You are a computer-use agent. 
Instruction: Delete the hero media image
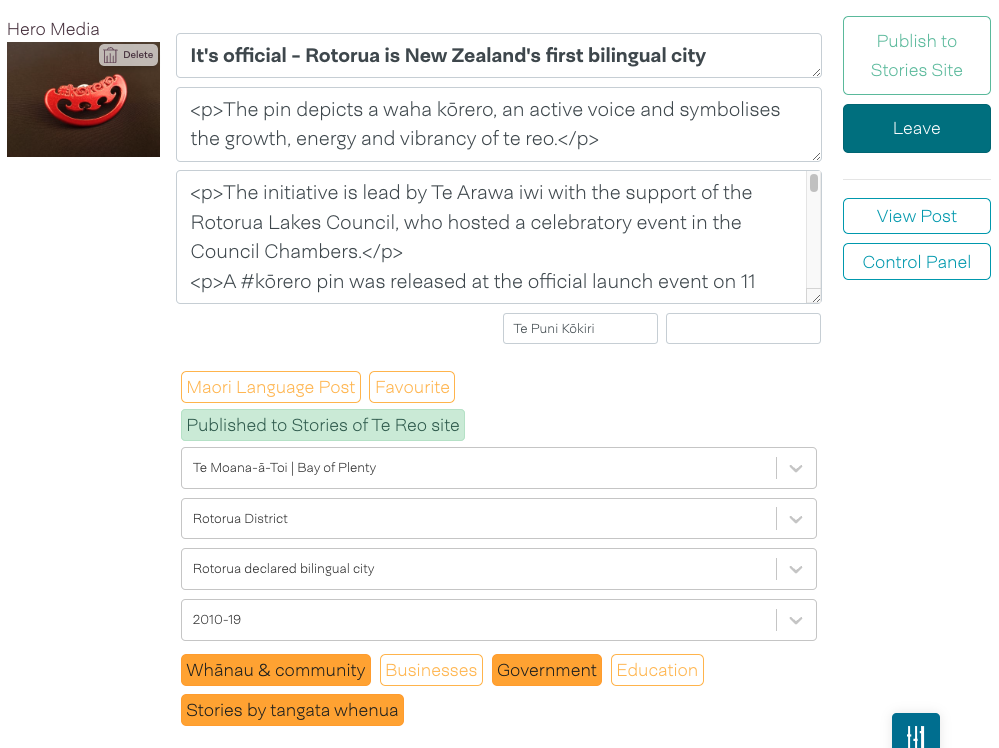pyautogui.click(x=129, y=55)
